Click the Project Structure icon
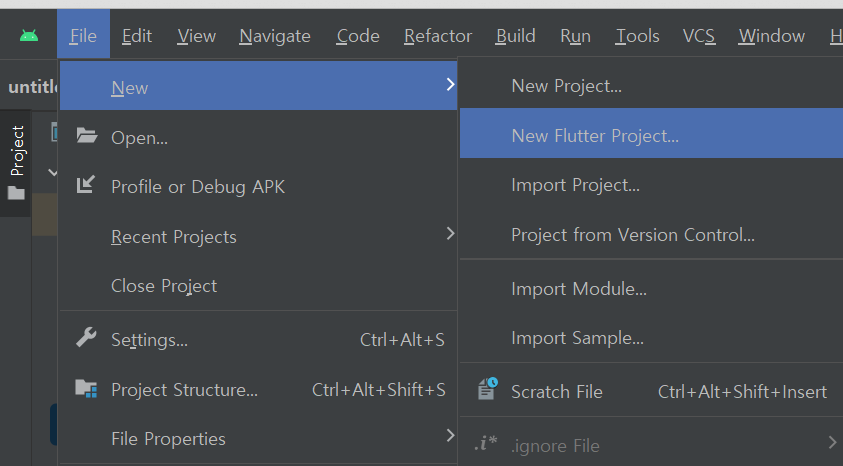This screenshot has height=466, width=843. pos(86,389)
